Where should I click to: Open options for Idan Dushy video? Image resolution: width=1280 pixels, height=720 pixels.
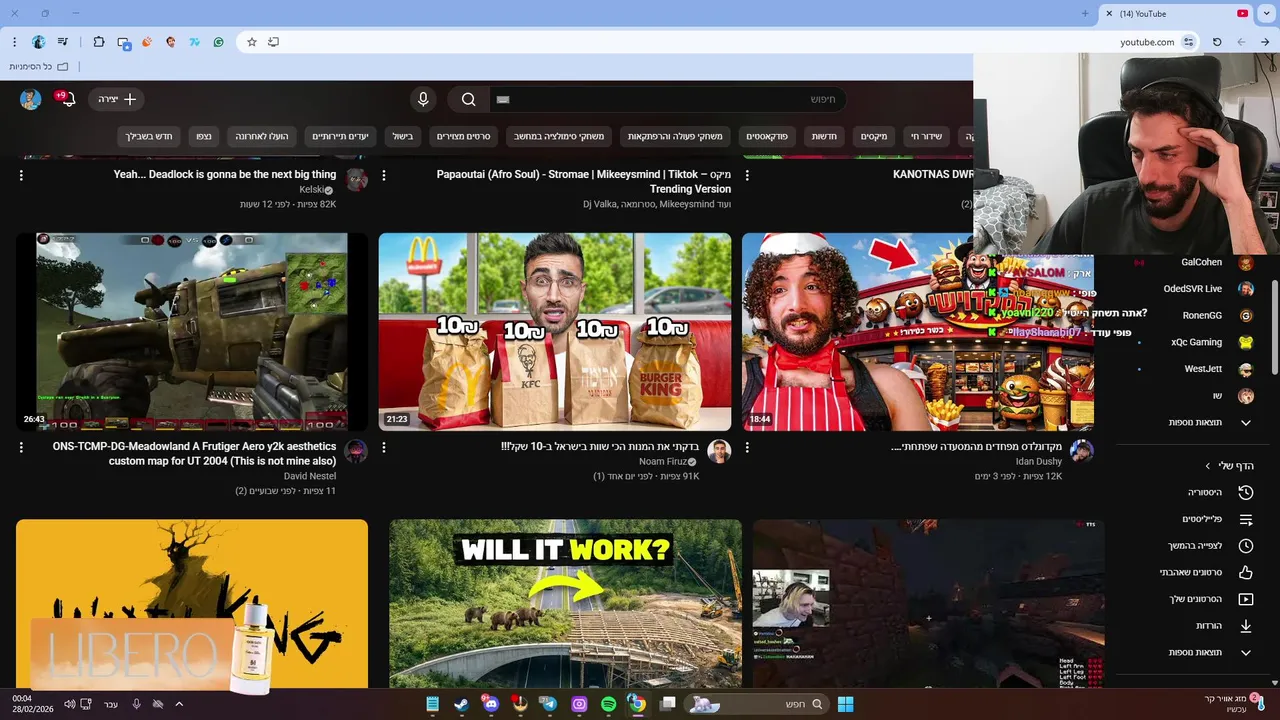[x=747, y=448]
